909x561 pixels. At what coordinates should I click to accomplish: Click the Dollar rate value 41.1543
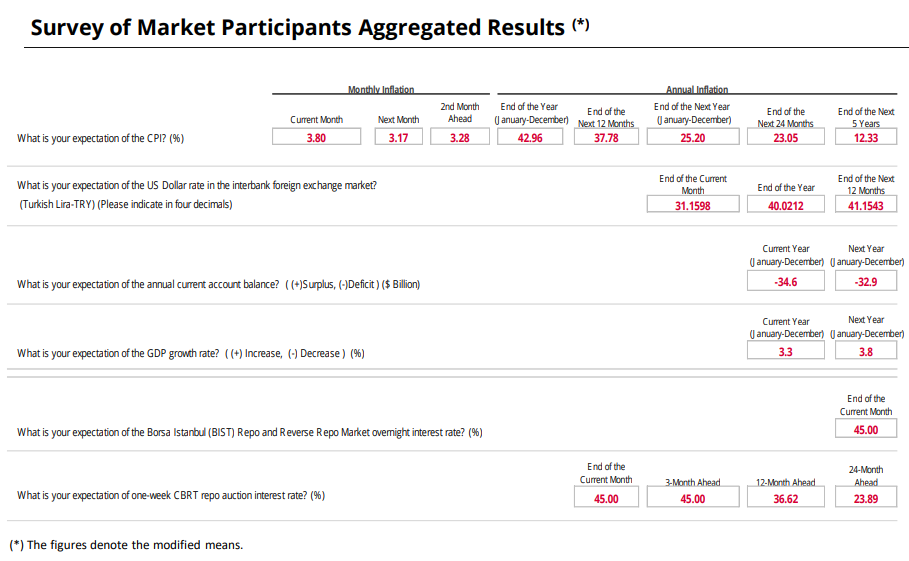(866, 205)
